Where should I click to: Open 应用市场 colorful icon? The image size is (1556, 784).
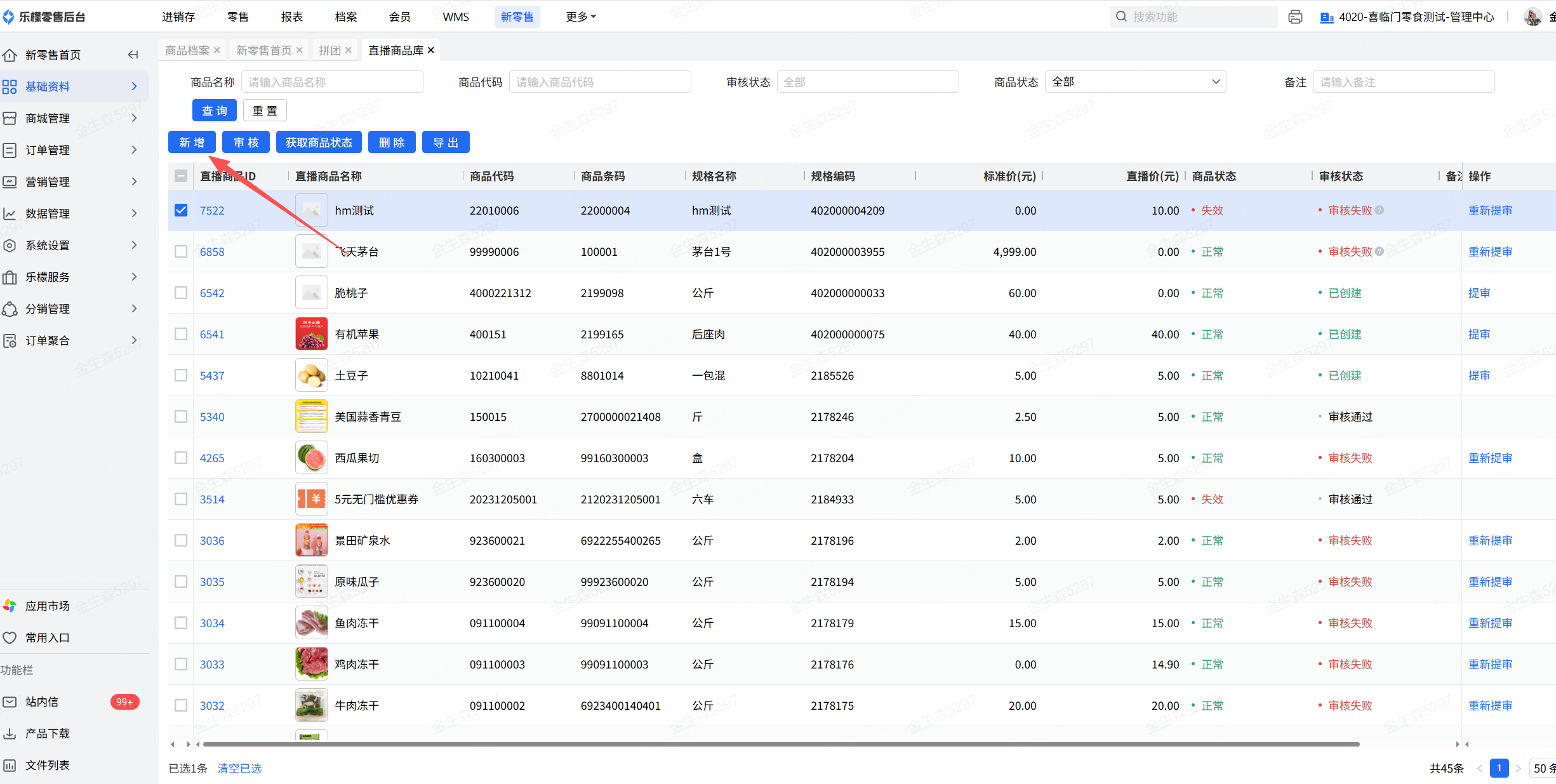pyautogui.click(x=10, y=606)
